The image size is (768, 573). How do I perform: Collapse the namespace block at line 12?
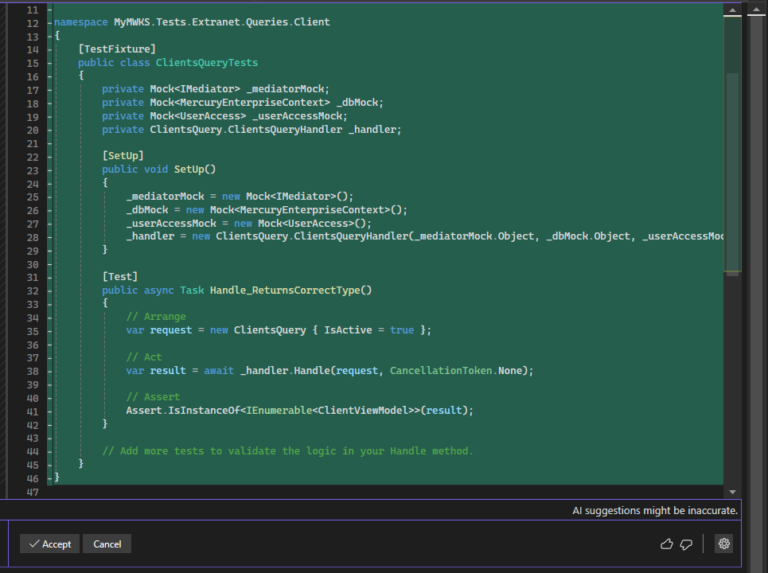point(49,21)
